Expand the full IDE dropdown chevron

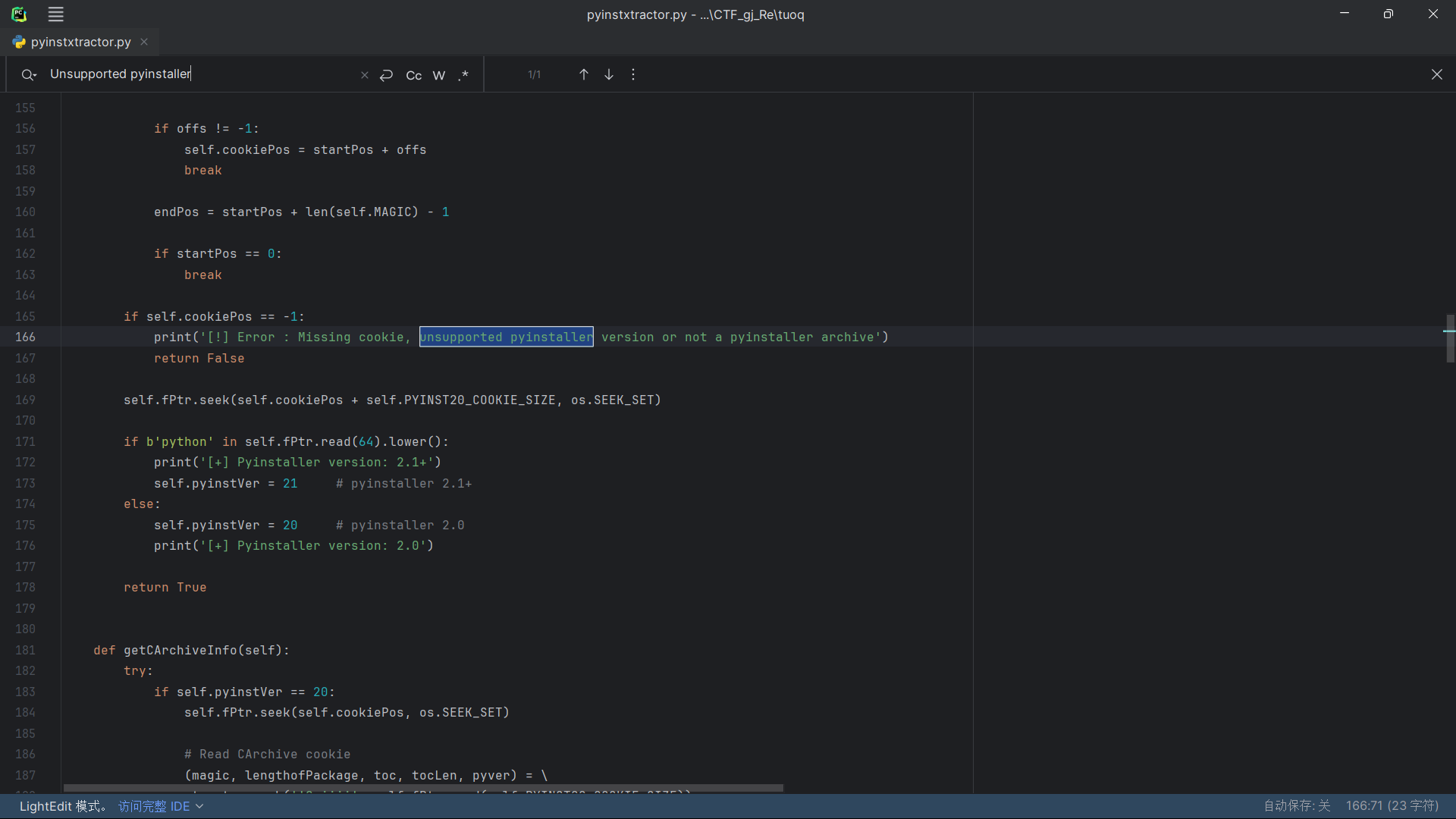coord(199,806)
